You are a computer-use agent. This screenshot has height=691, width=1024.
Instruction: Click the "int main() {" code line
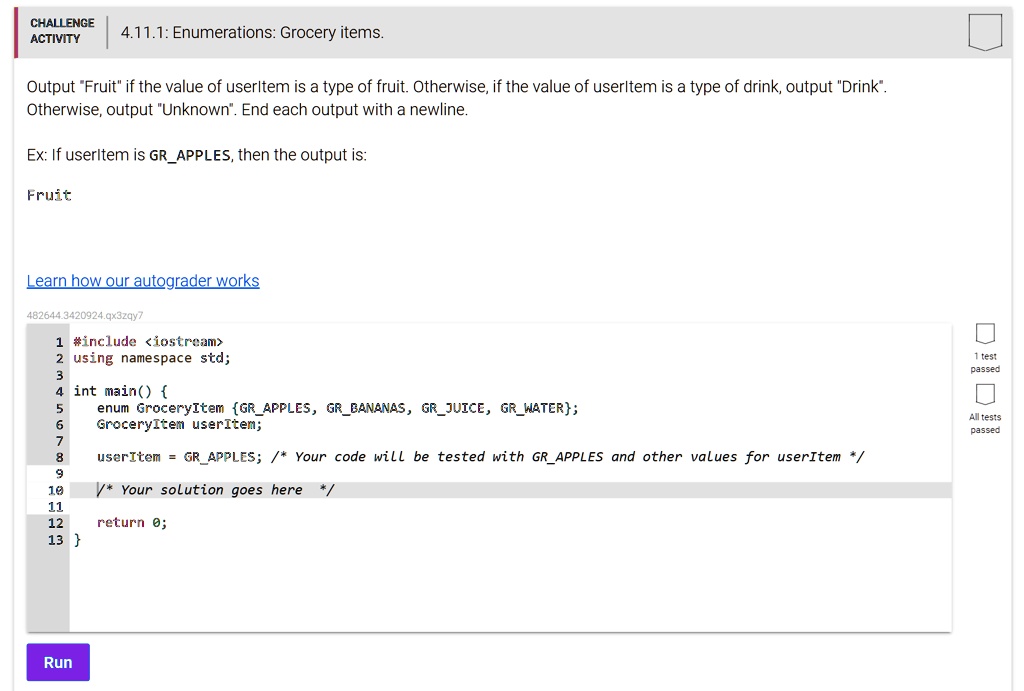(x=121, y=391)
